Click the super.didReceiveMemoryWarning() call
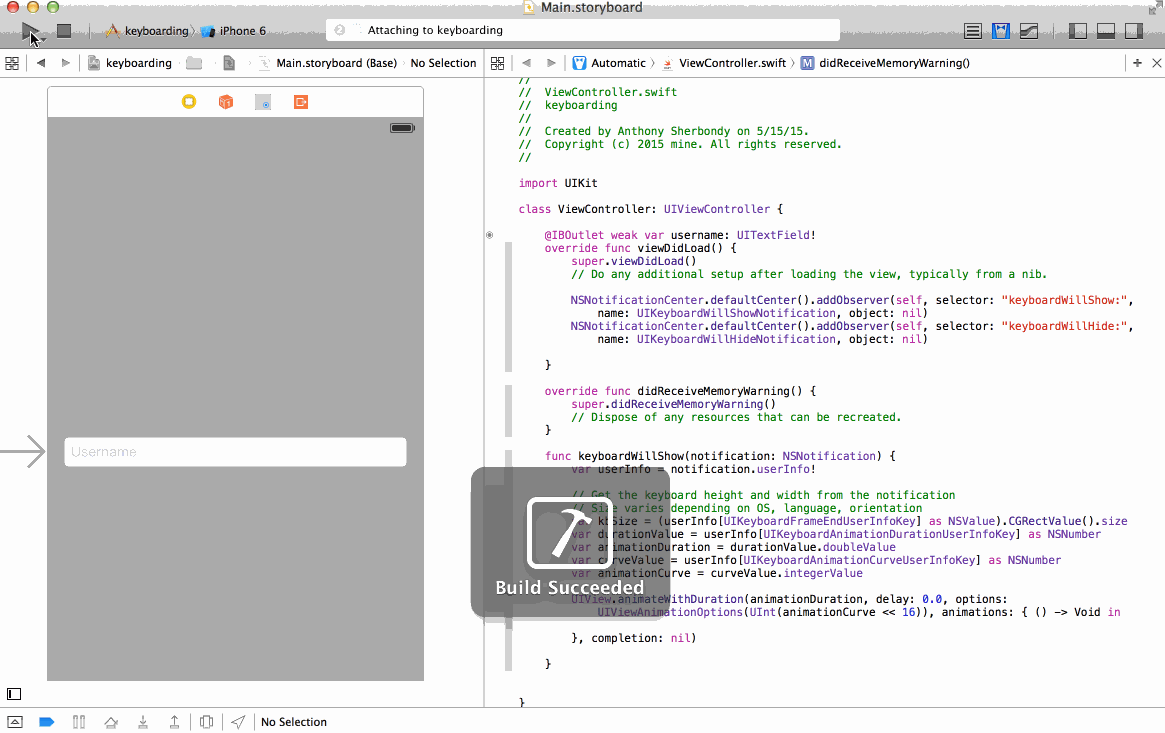1165x733 pixels. tap(673, 404)
